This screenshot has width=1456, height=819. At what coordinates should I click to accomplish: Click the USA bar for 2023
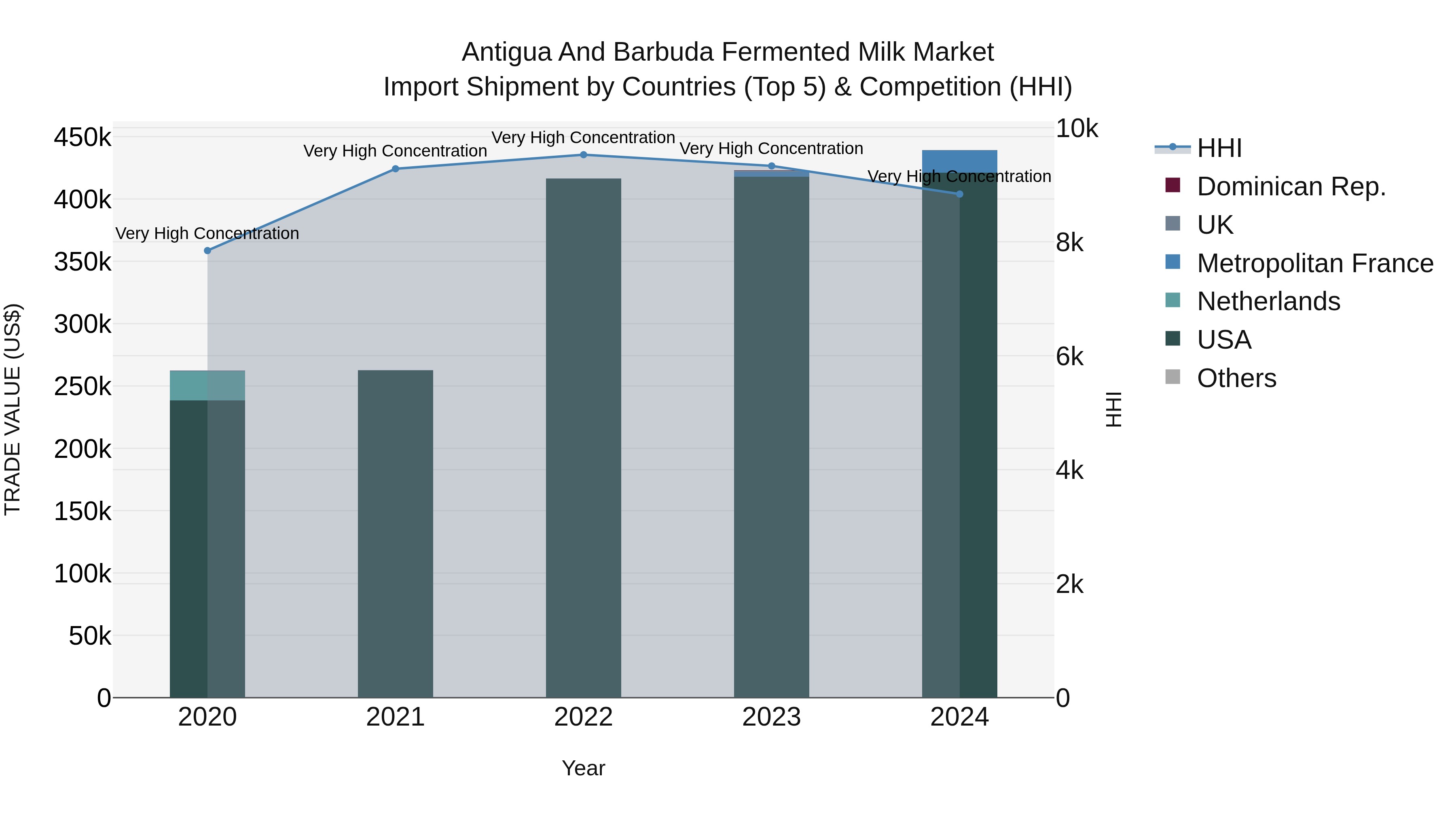click(772, 437)
